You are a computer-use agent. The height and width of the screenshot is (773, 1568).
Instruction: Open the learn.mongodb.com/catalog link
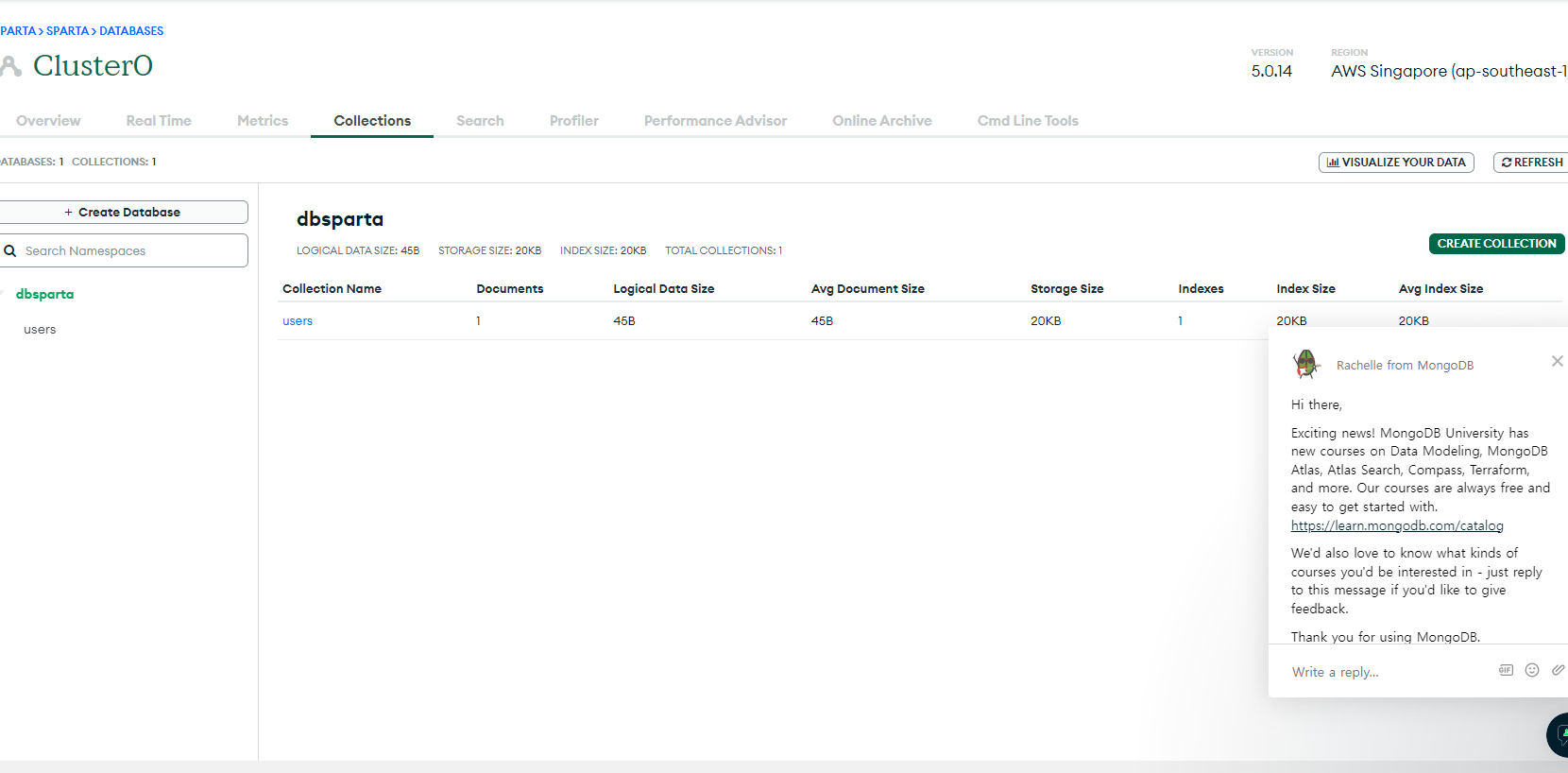1397,525
